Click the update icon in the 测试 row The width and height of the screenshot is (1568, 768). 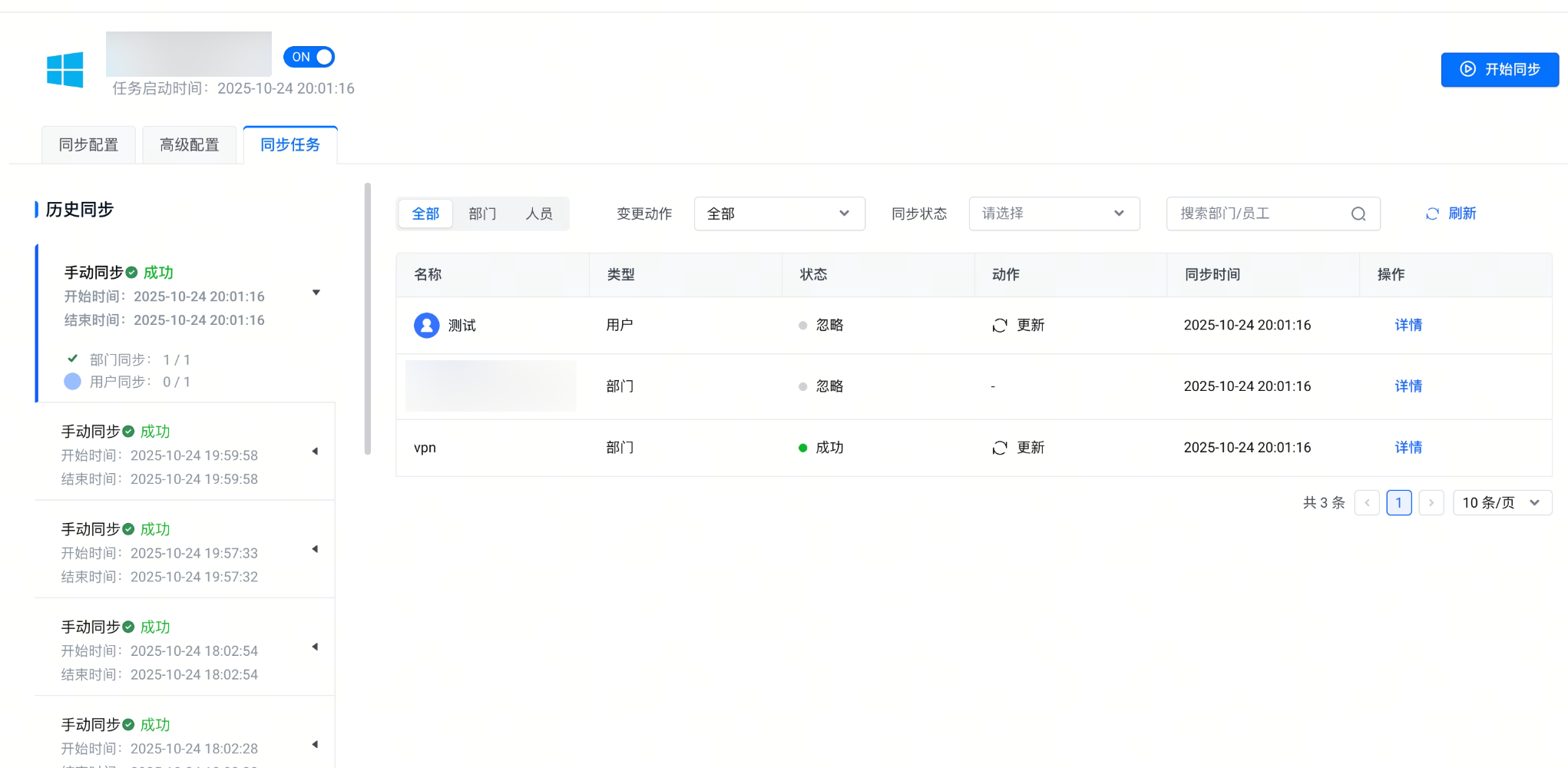tap(999, 326)
